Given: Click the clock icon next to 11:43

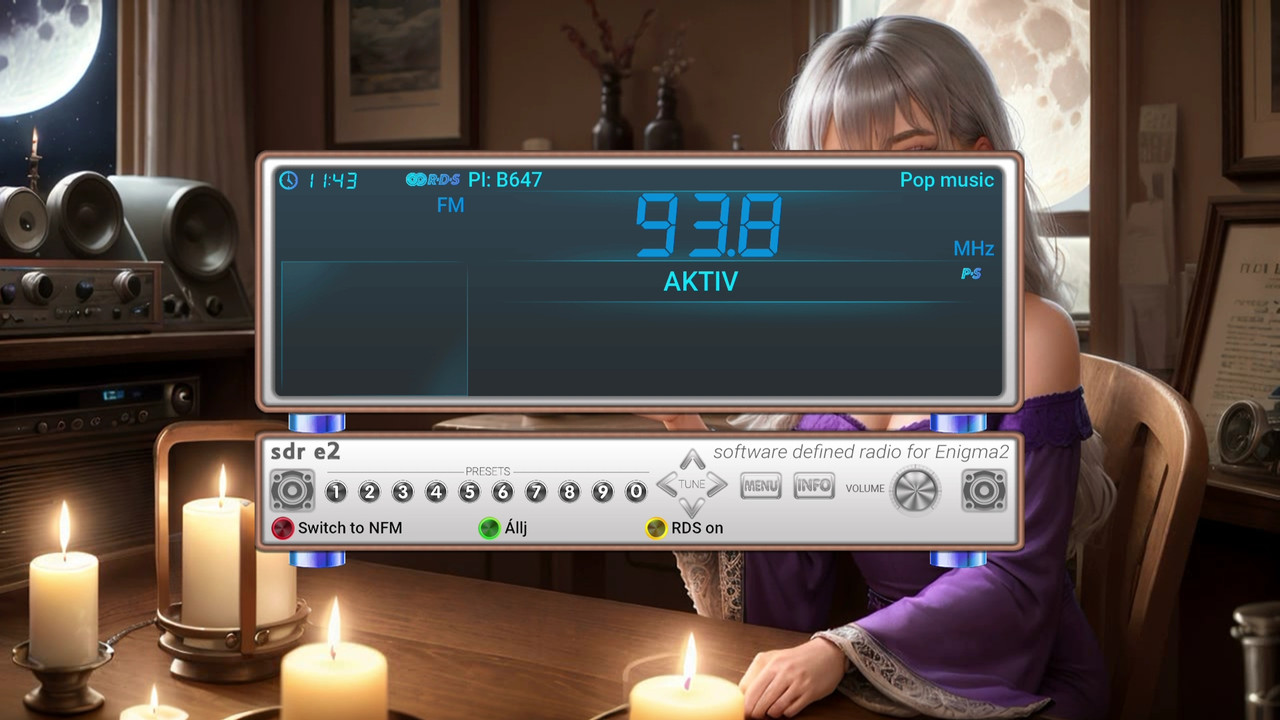Looking at the screenshot, I should click(287, 181).
